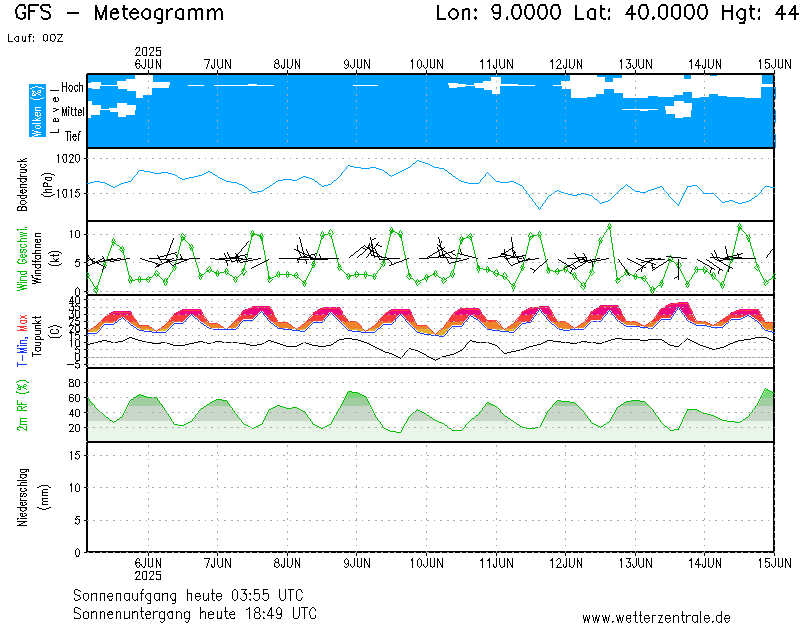Click the bottom '8JUN' date label
The image size is (800, 625).
click(287, 563)
